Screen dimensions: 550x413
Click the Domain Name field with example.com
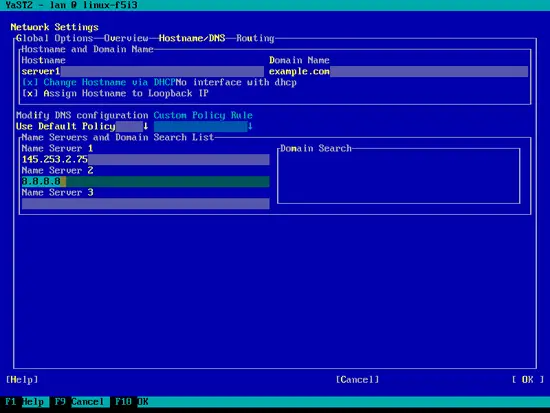point(398,71)
